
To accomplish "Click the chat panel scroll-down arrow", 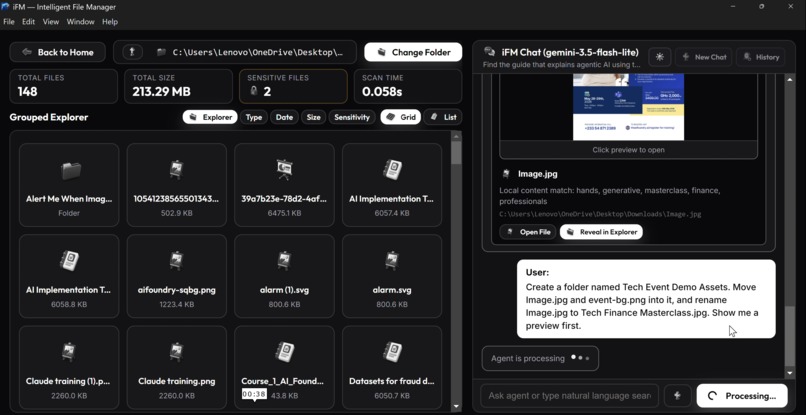I will (x=790, y=373).
